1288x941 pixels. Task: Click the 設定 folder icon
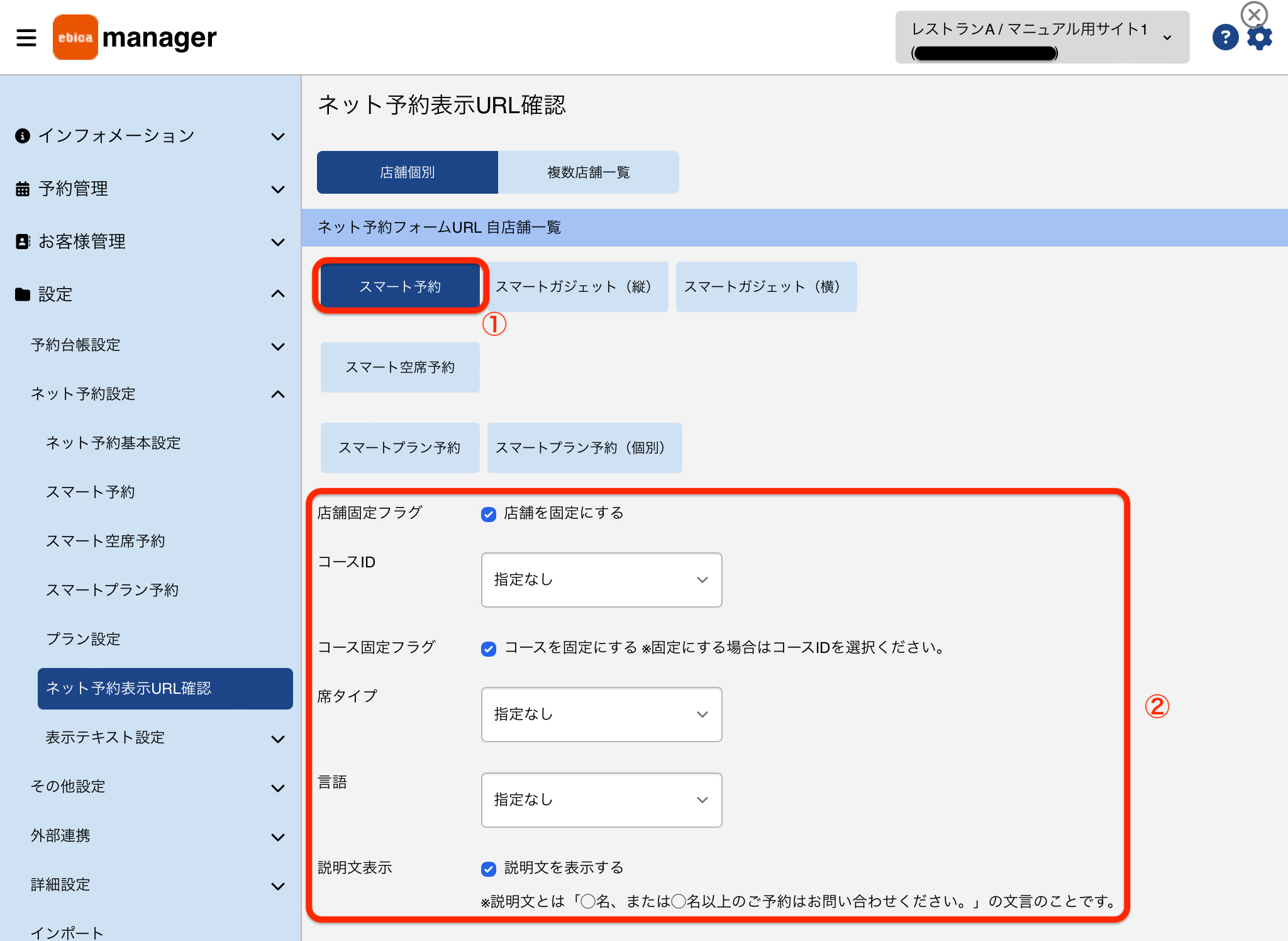[x=23, y=294]
